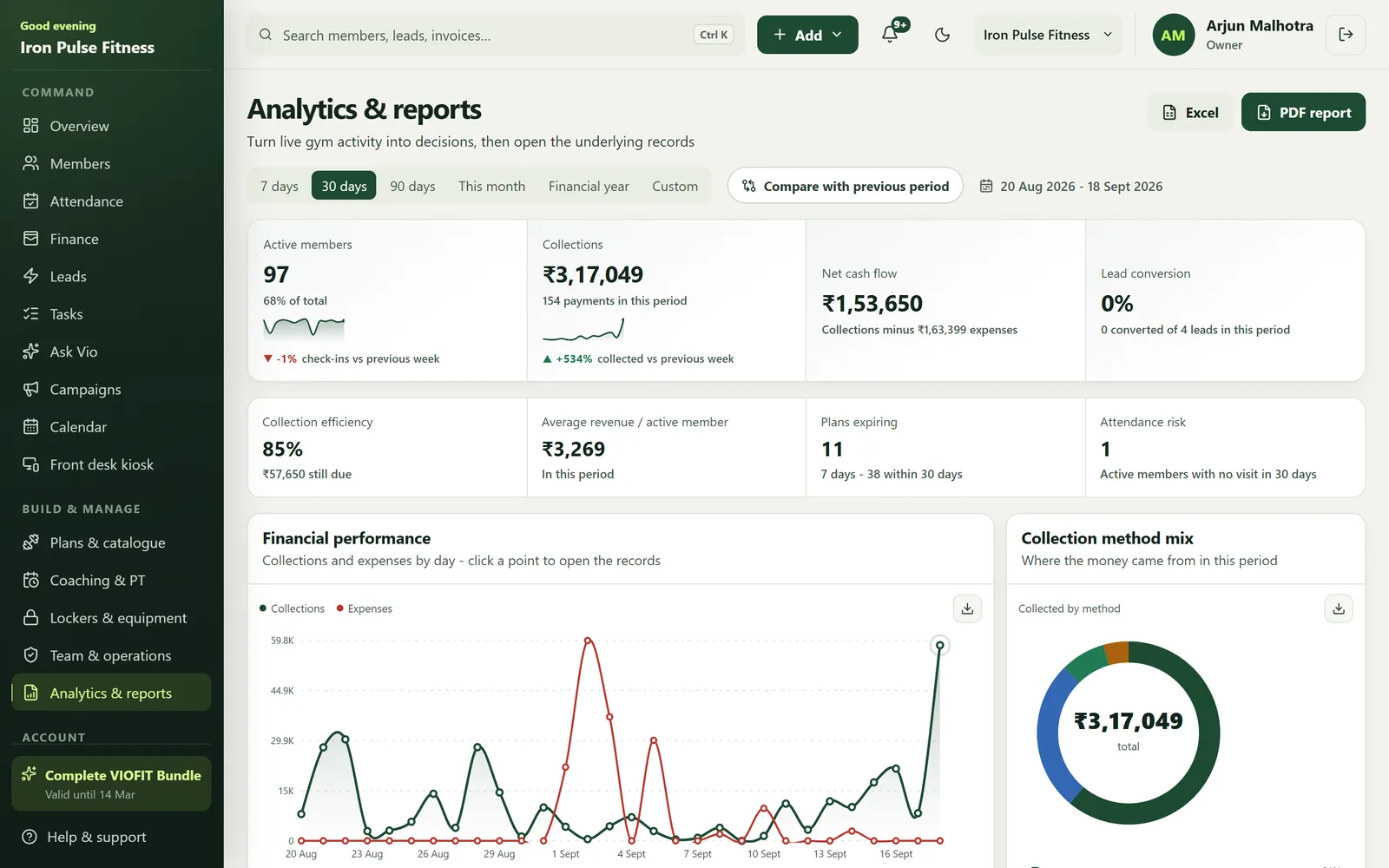Open Complete VIOFIT Bundle banner
Image resolution: width=1389 pixels, height=868 pixels.
pyautogui.click(x=111, y=784)
